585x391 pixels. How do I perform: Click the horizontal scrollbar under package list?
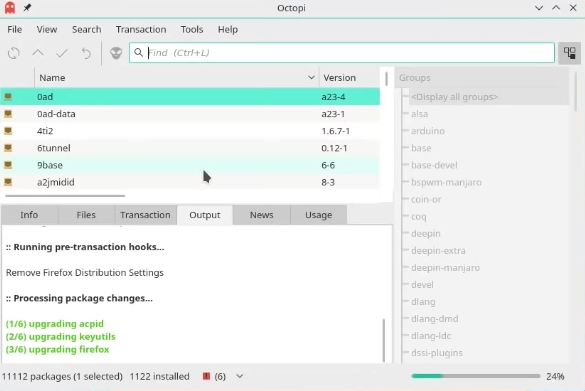point(65,196)
